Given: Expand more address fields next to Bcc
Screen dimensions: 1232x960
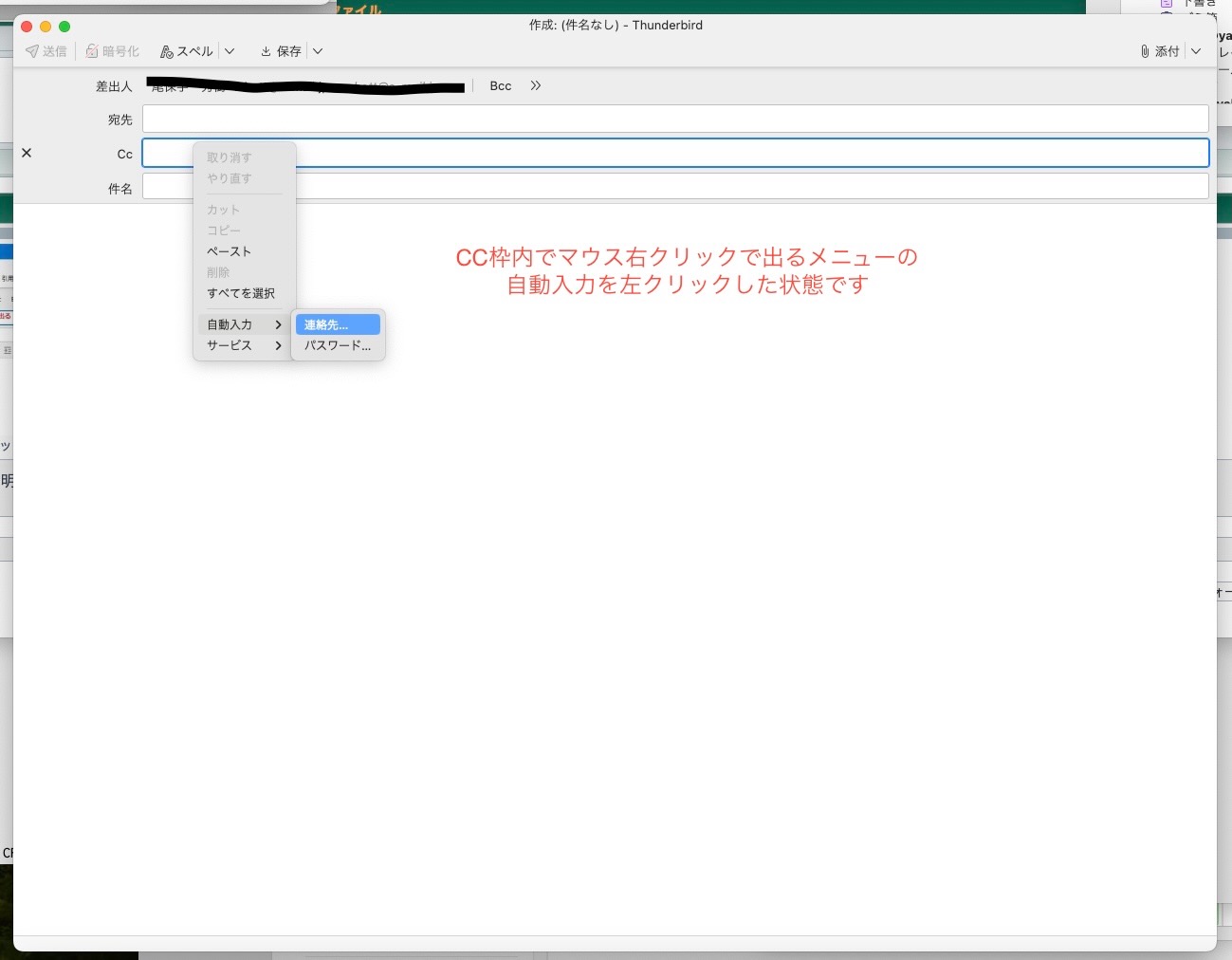Looking at the screenshot, I should click(x=536, y=85).
